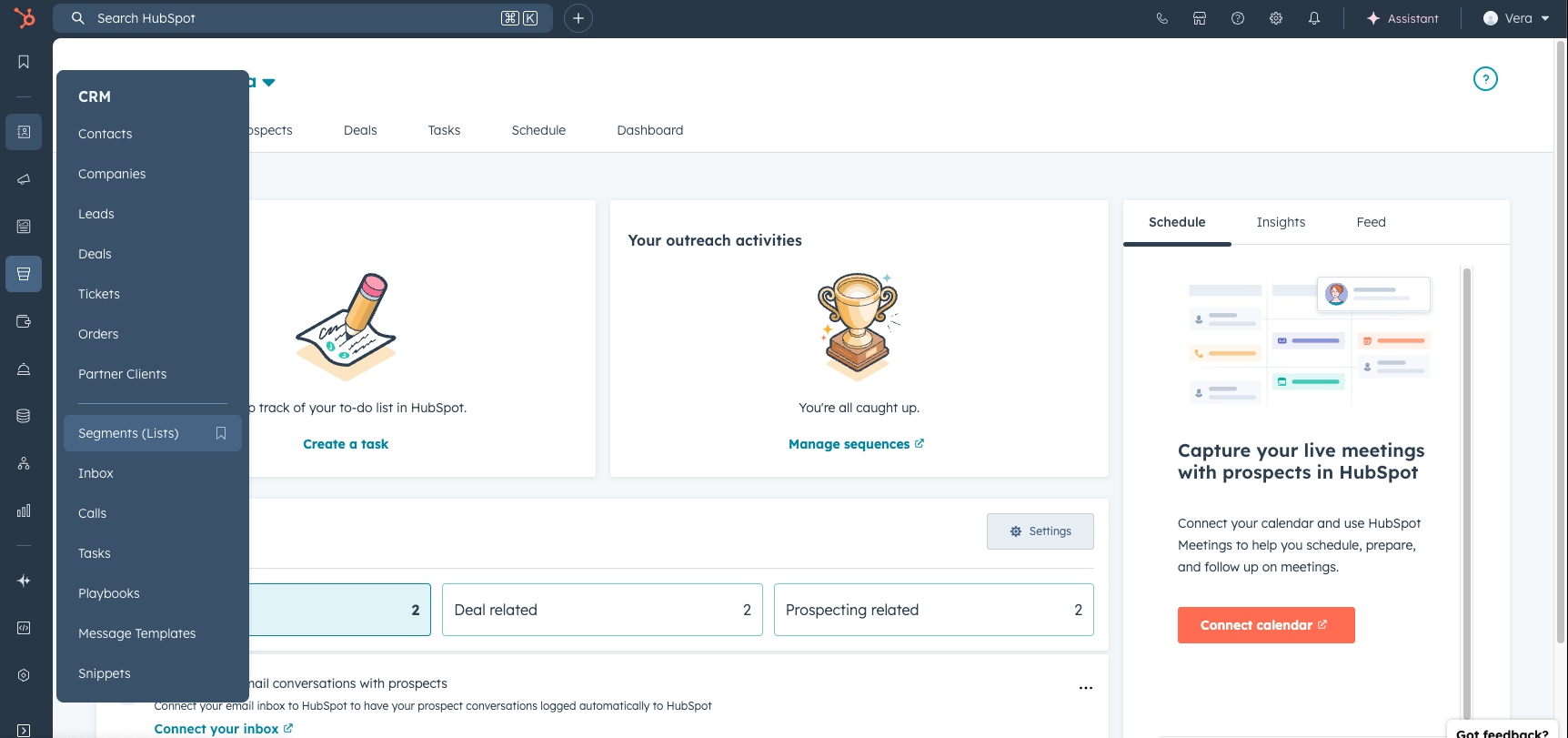Image resolution: width=1568 pixels, height=738 pixels.
Task: Open the Notifications bell icon
Action: click(1314, 18)
